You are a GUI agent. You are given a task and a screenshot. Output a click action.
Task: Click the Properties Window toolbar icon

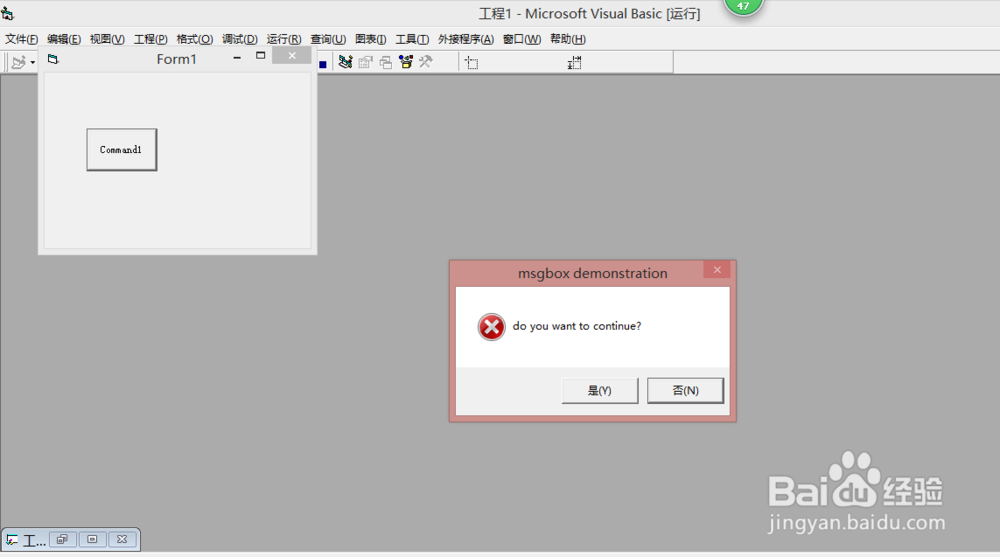365,62
